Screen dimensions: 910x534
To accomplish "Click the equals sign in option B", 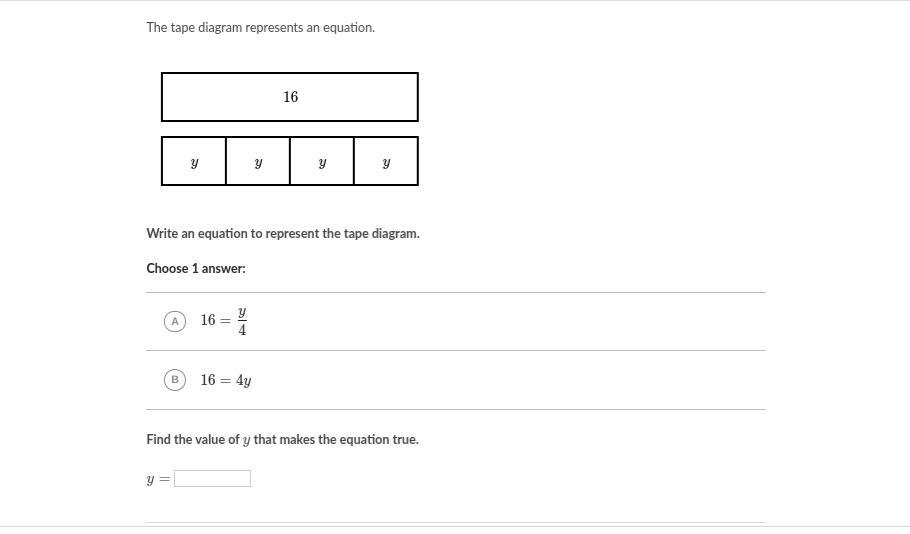I will 226,380.
